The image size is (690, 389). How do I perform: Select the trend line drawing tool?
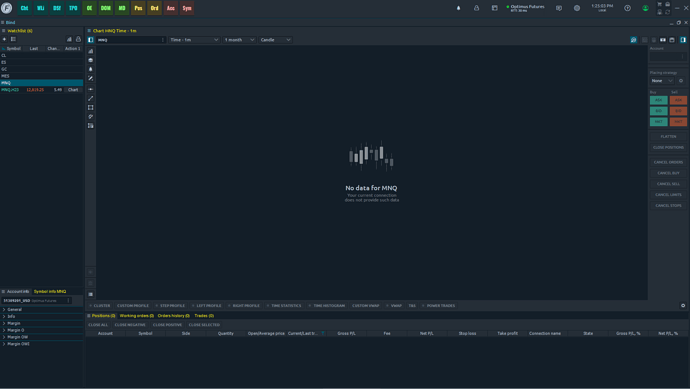coord(91,99)
